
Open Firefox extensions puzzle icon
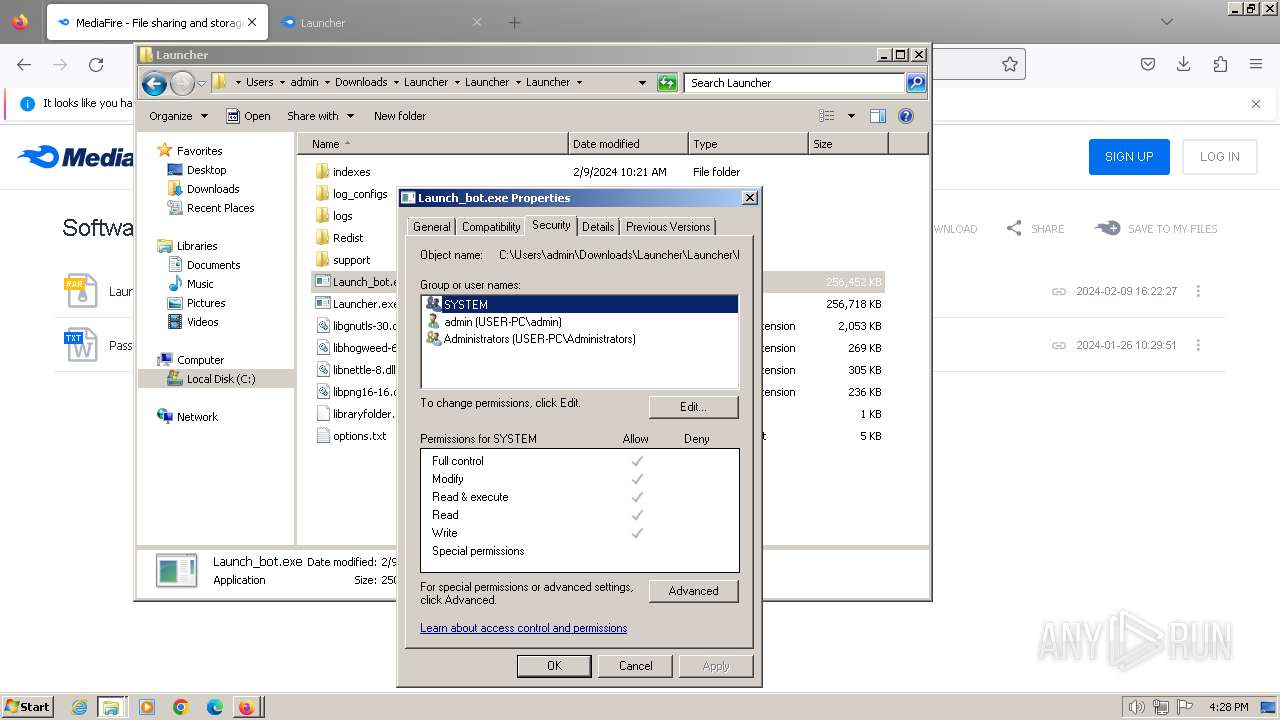tap(1220, 64)
